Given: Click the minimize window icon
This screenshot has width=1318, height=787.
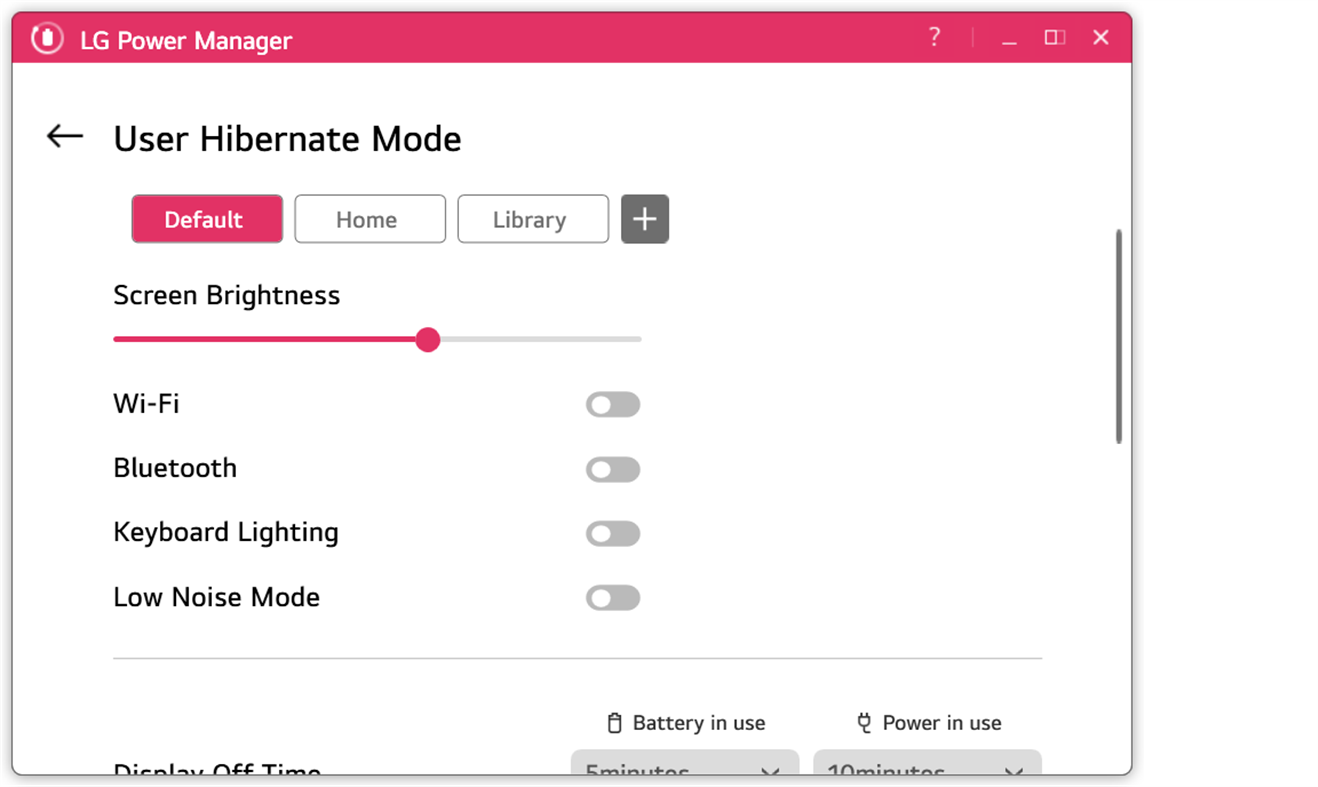Looking at the screenshot, I should tap(1009, 39).
